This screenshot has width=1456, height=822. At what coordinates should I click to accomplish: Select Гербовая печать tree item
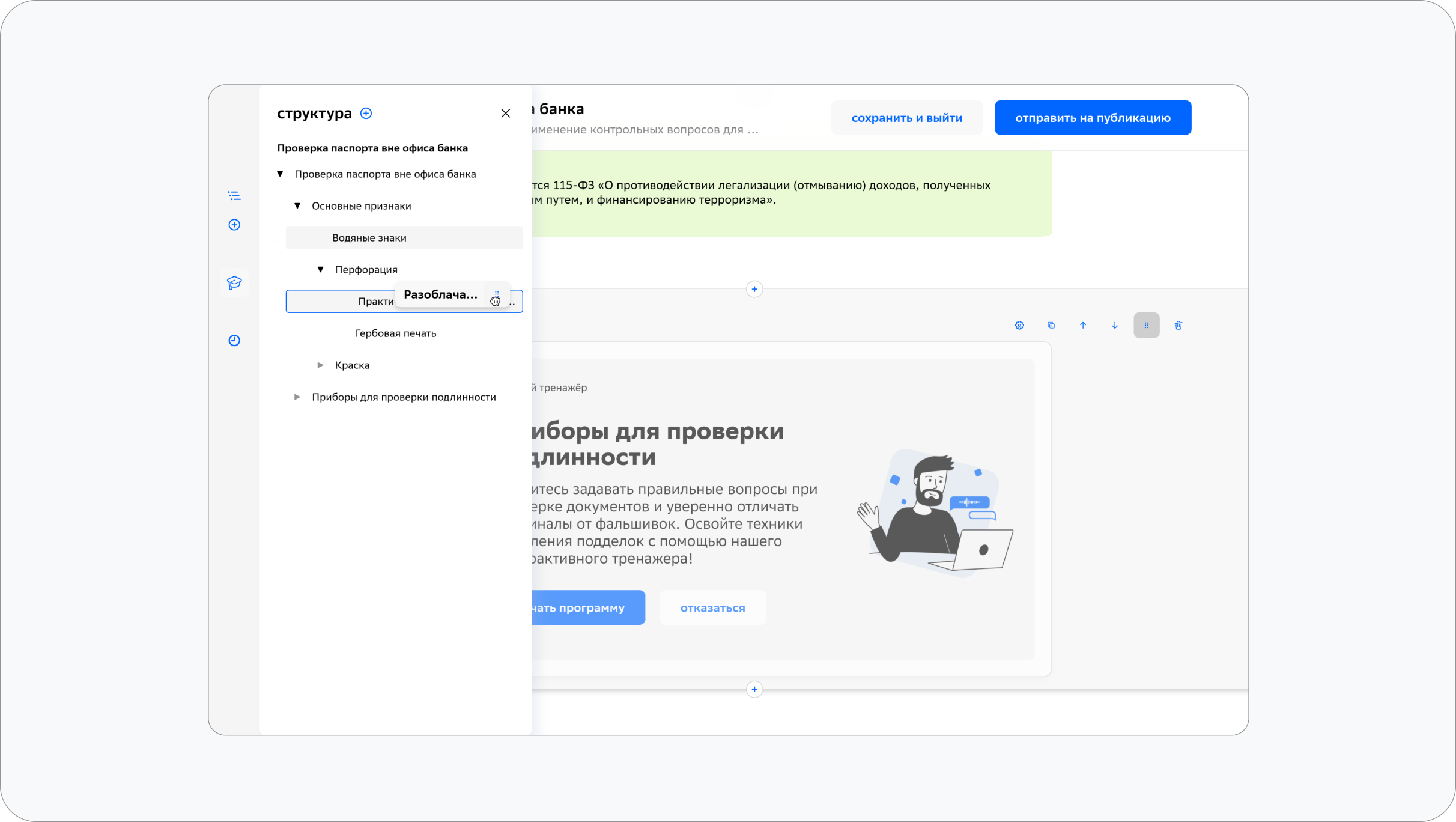pyautogui.click(x=396, y=333)
